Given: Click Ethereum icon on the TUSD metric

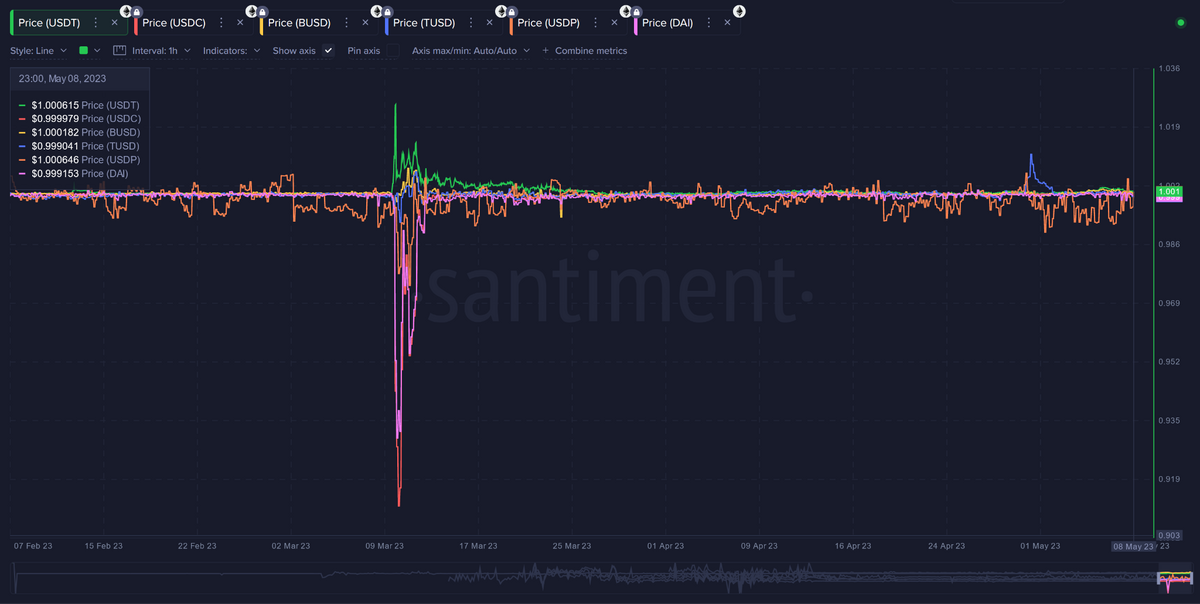Looking at the screenshot, I should pyautogui.click(x=501, y=10).
